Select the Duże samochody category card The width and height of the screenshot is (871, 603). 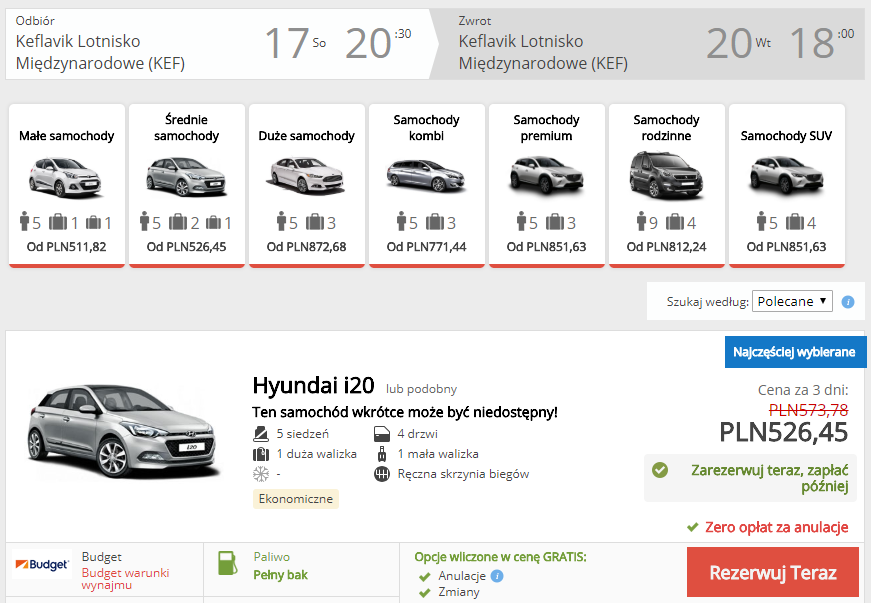coord(307,185)
